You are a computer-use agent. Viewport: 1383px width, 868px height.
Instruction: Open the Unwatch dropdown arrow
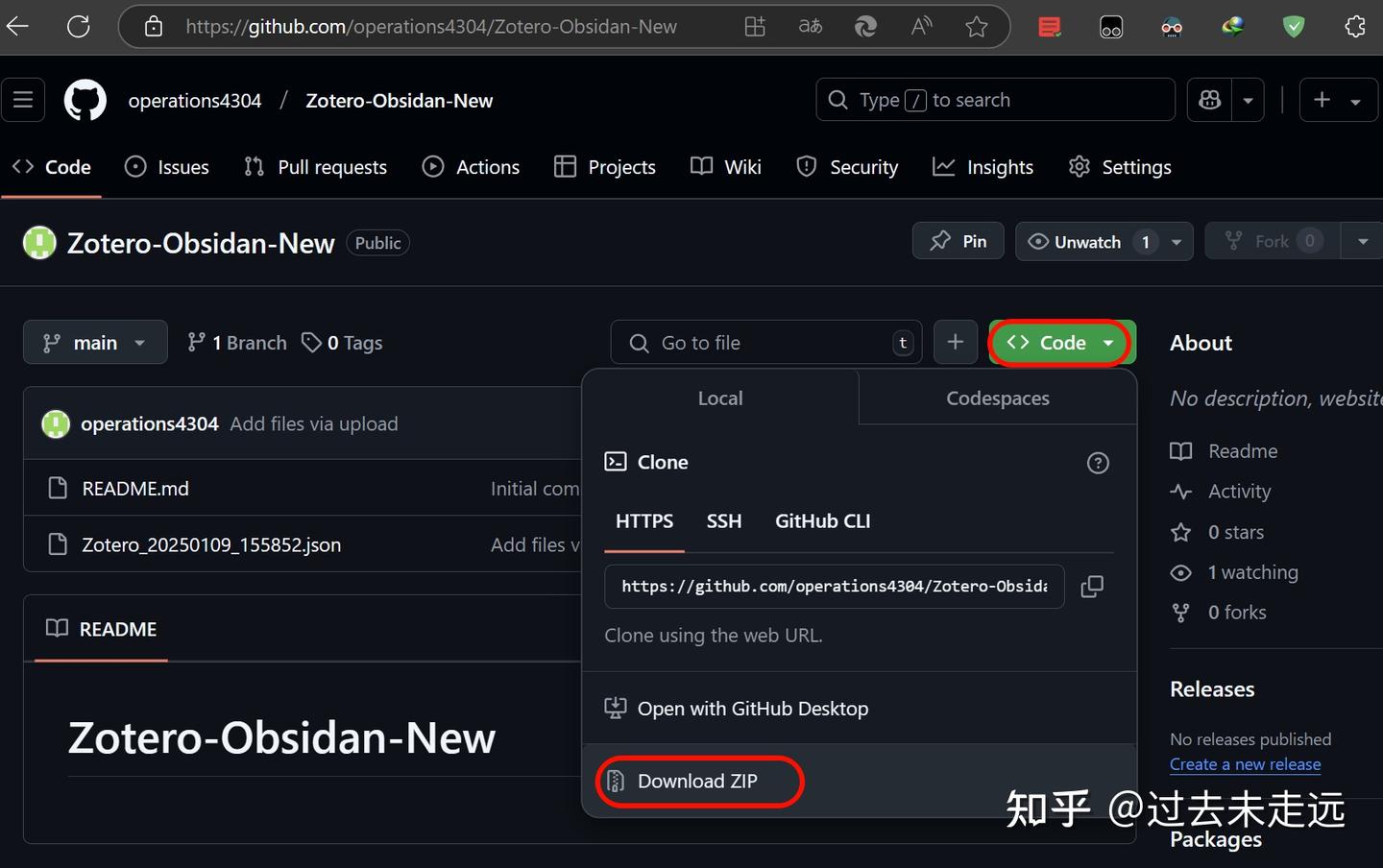click(x=1177, y=241)
